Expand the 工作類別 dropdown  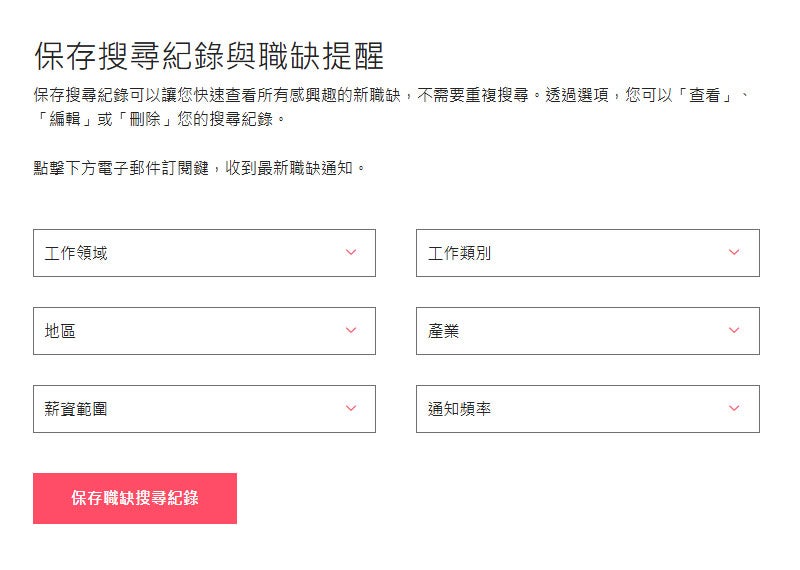(x=587, y=253)
